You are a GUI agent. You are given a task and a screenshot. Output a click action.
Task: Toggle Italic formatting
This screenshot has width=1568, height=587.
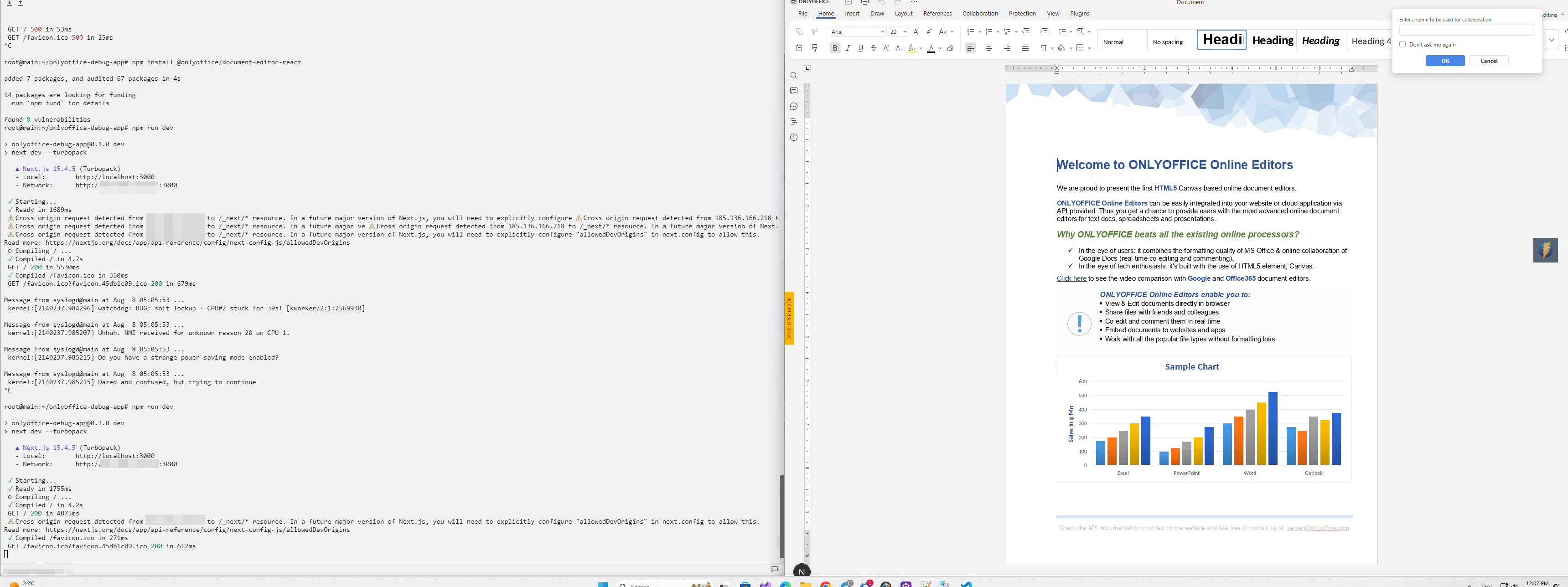(848, 48)
